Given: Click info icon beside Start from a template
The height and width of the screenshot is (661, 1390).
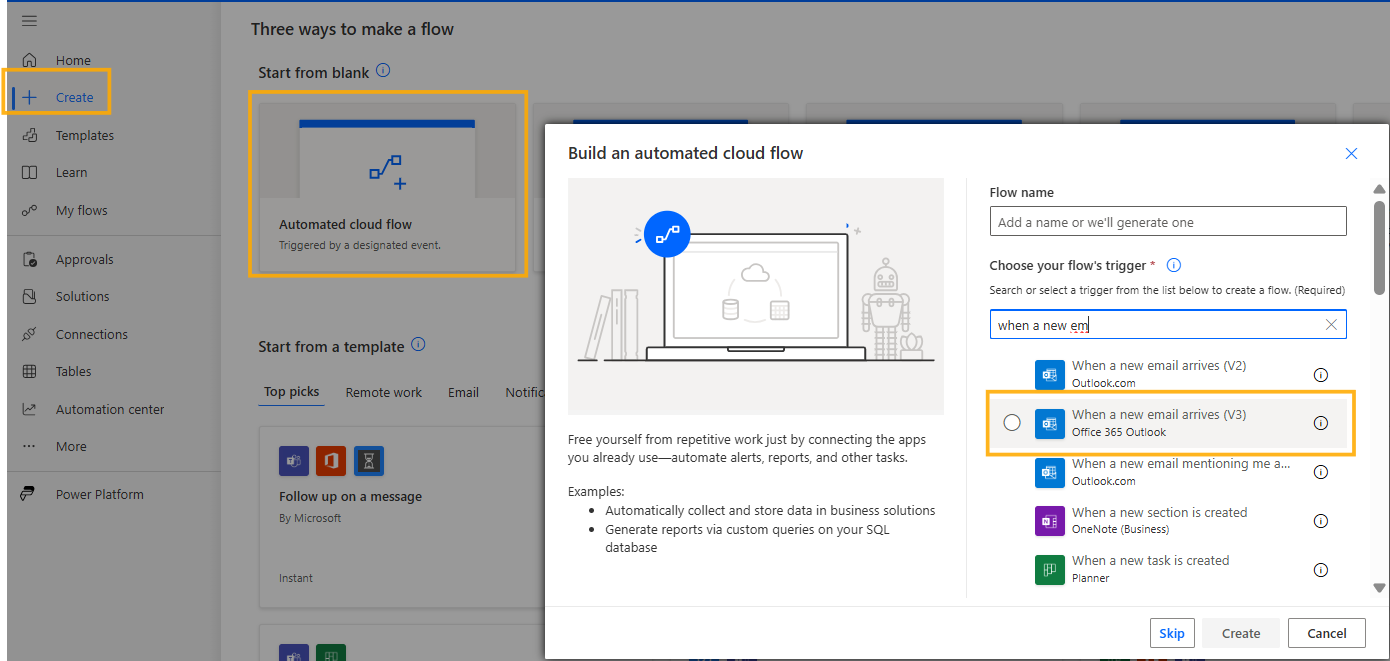Looking at the screenshot, I should click(x=418, y=345).
